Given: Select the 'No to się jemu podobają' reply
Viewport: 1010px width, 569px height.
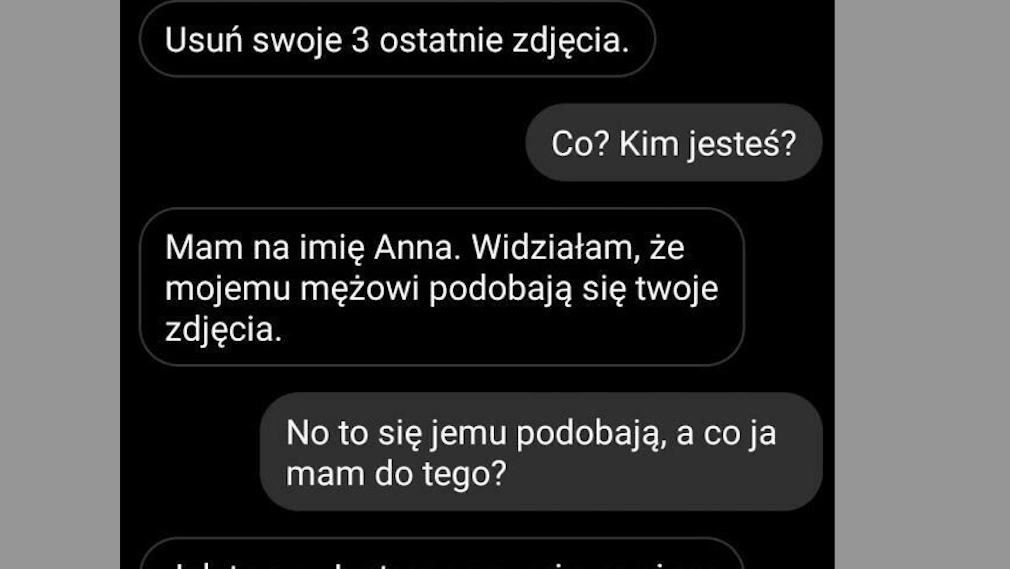Looking at the screenshot, I should 541,452.
